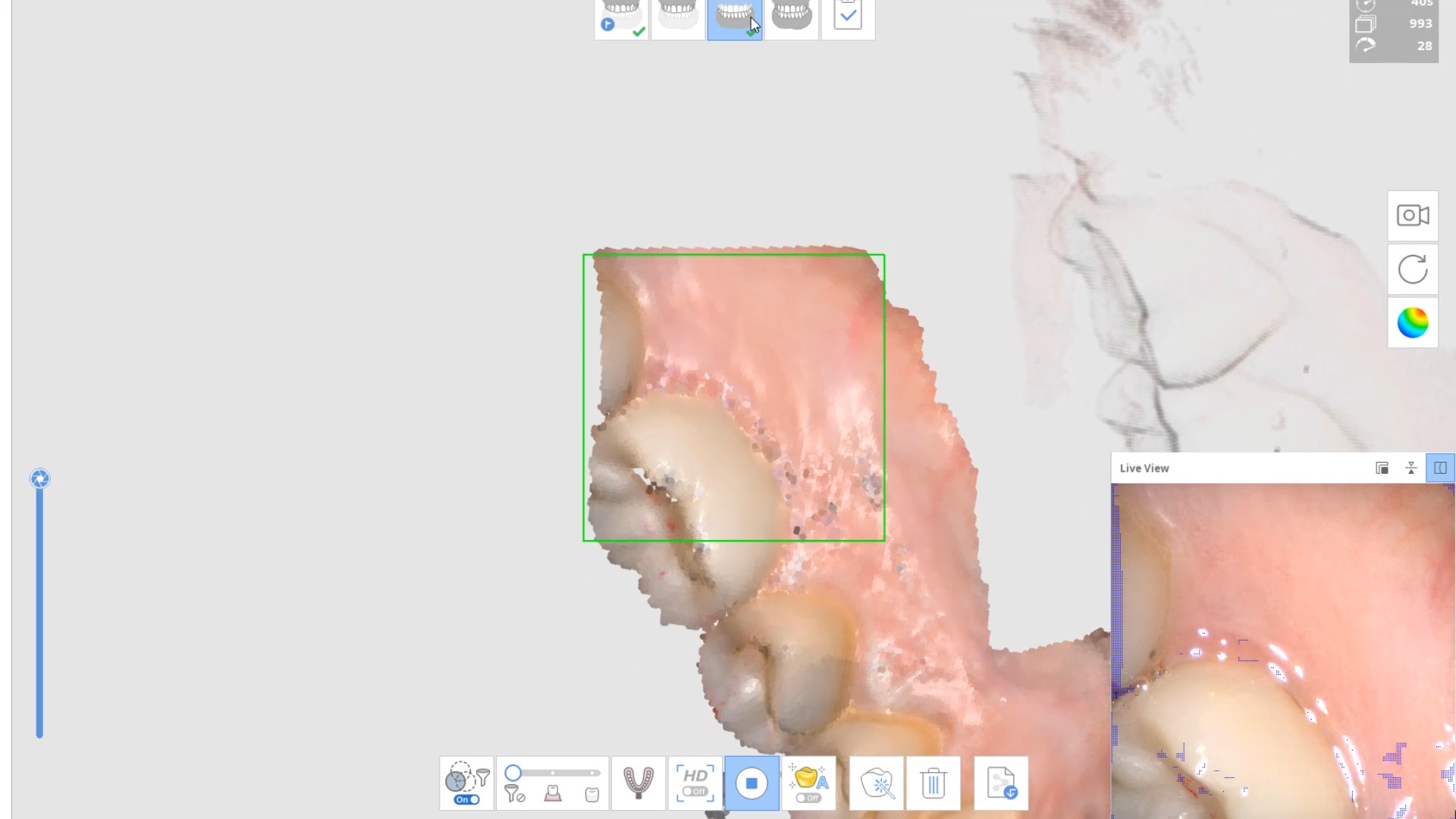Viewport: 1456px width, 819px height.
Task: Choose the no-filtering funnel option
Action: [x=515, y=794]
